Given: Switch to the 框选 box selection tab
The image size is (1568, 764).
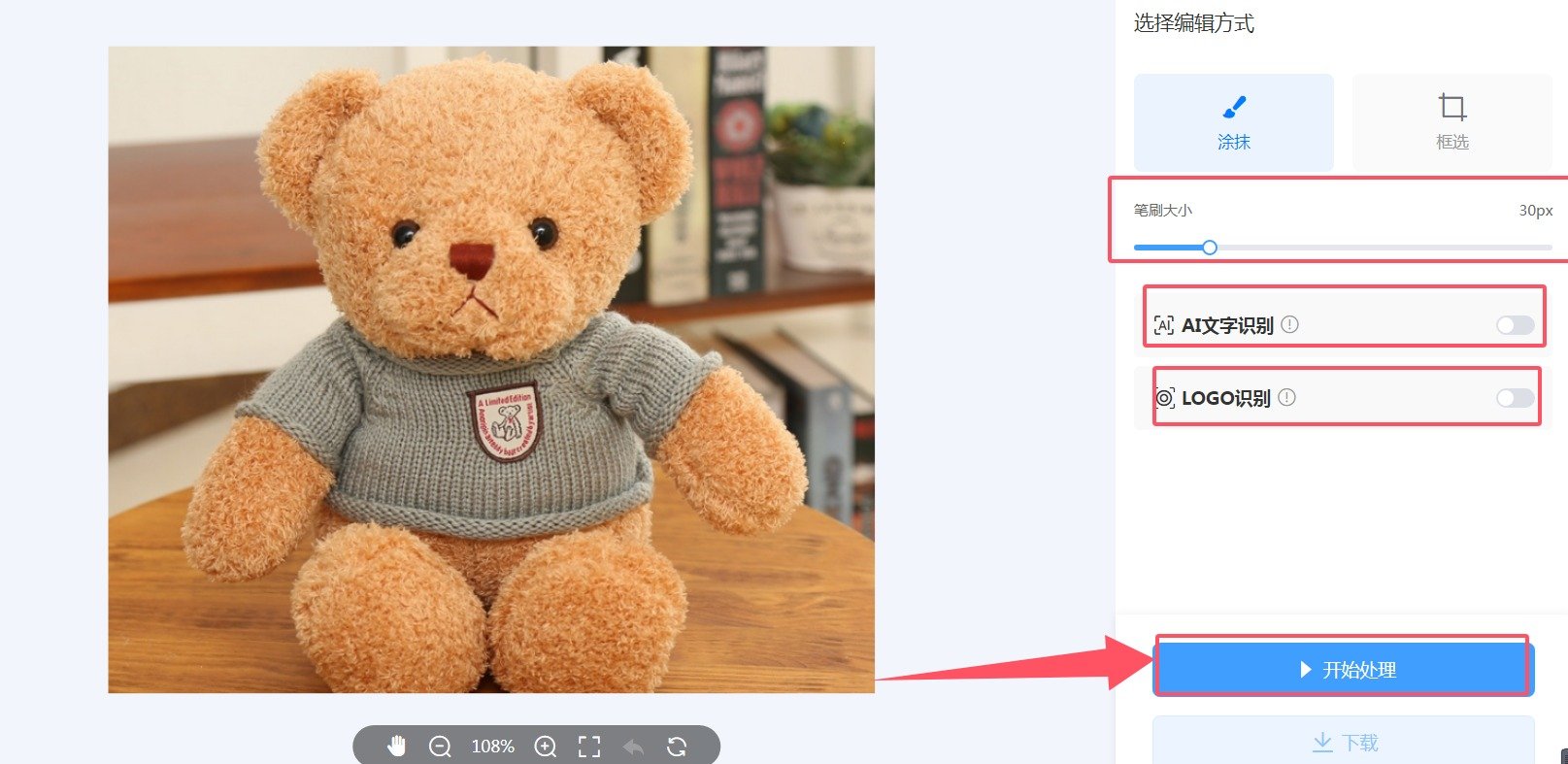Looking at the screenshot, I should (x=1451, y=122).
